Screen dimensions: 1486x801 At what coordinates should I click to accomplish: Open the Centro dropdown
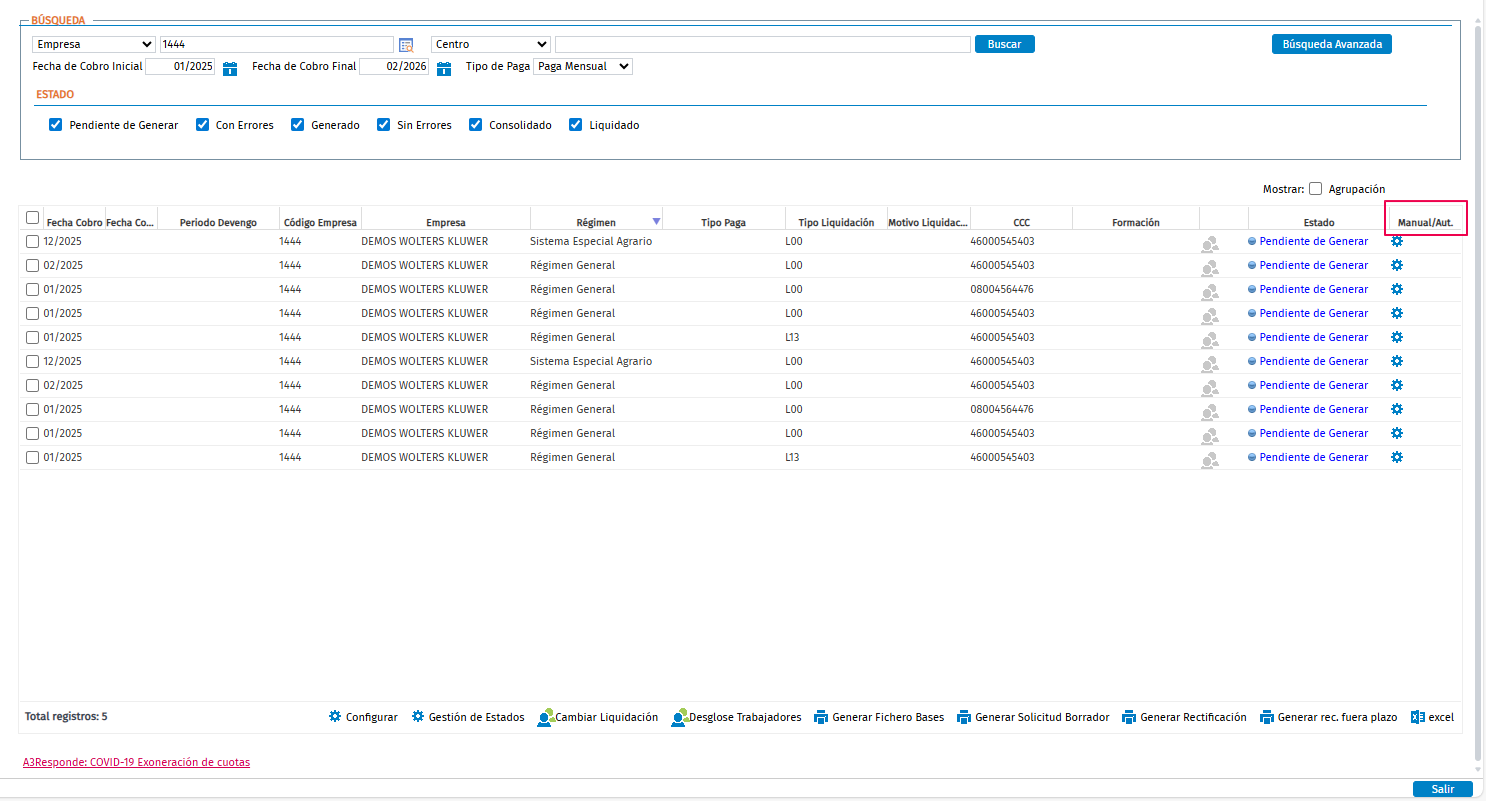tap(491, 44)
